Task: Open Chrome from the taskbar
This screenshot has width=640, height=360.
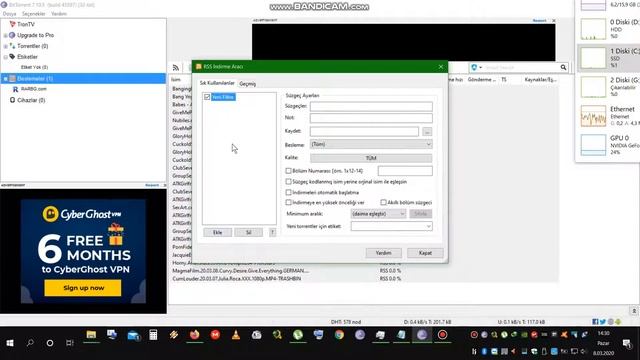Action: [x=339, y=335]
